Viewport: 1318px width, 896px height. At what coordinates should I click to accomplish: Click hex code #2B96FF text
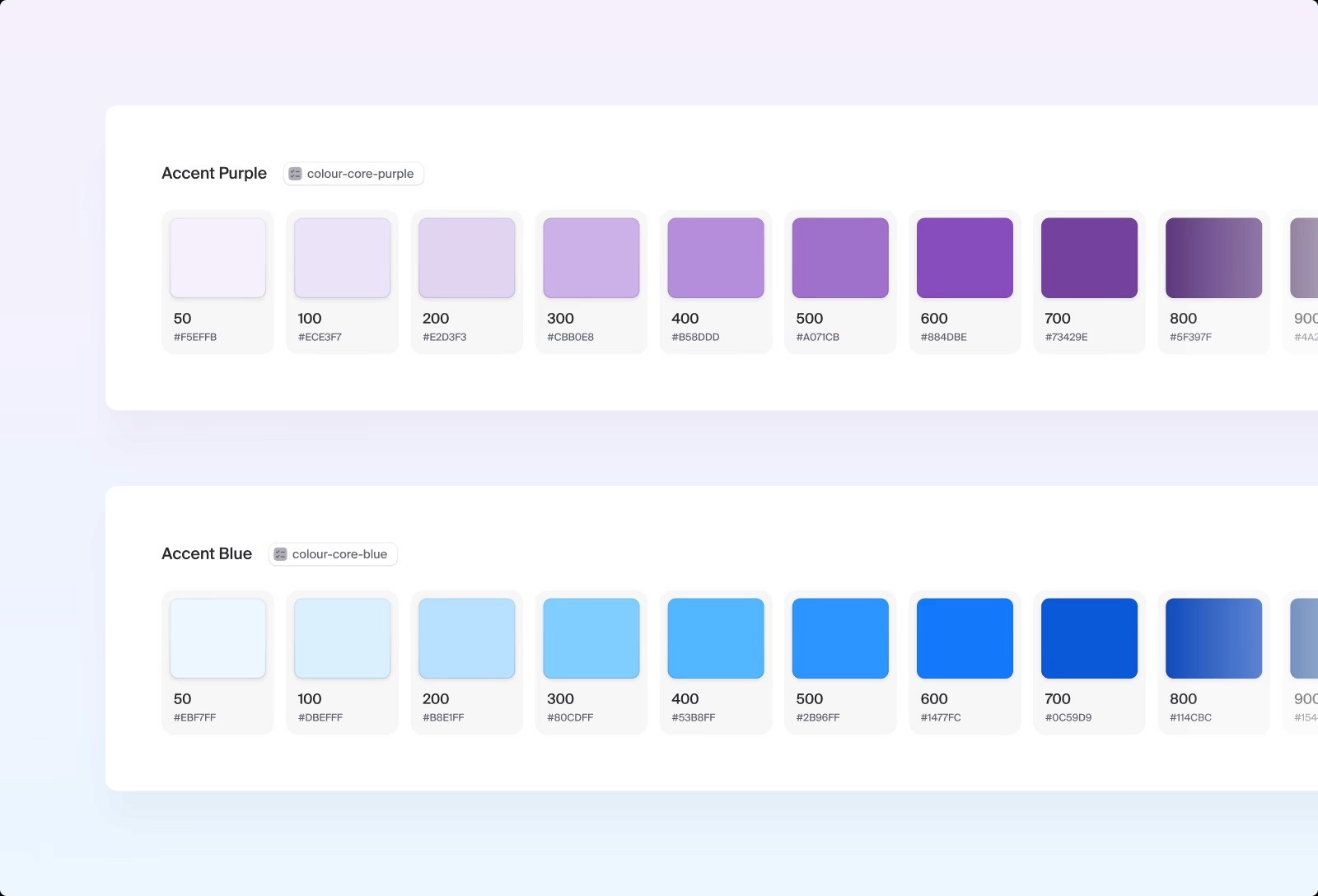[x=818, y=717]
